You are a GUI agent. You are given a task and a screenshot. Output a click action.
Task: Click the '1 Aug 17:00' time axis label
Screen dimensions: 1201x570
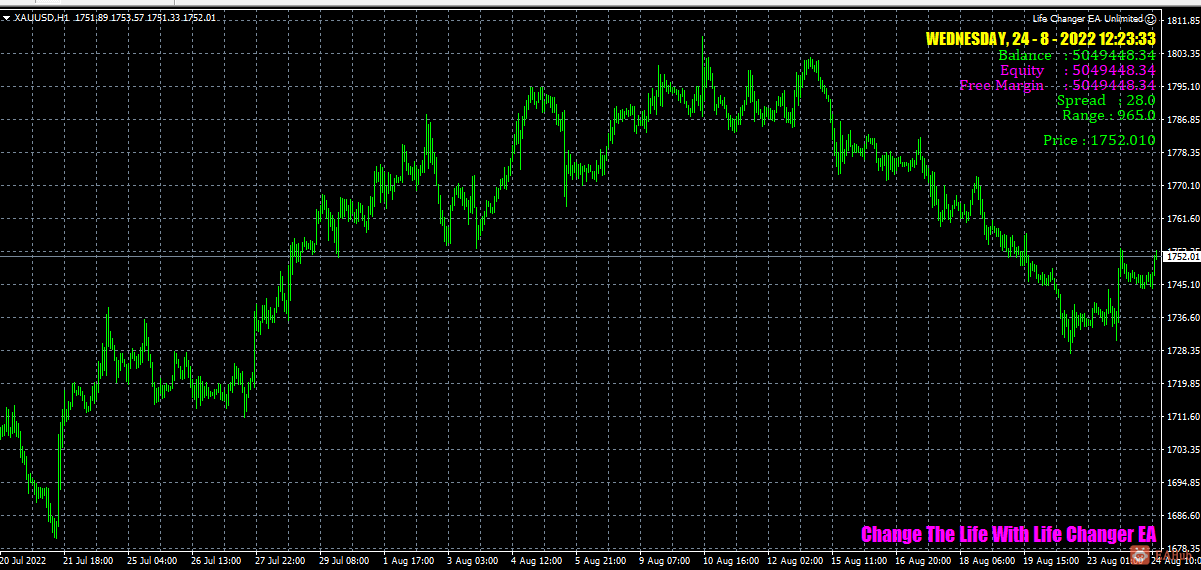(410, 562)
